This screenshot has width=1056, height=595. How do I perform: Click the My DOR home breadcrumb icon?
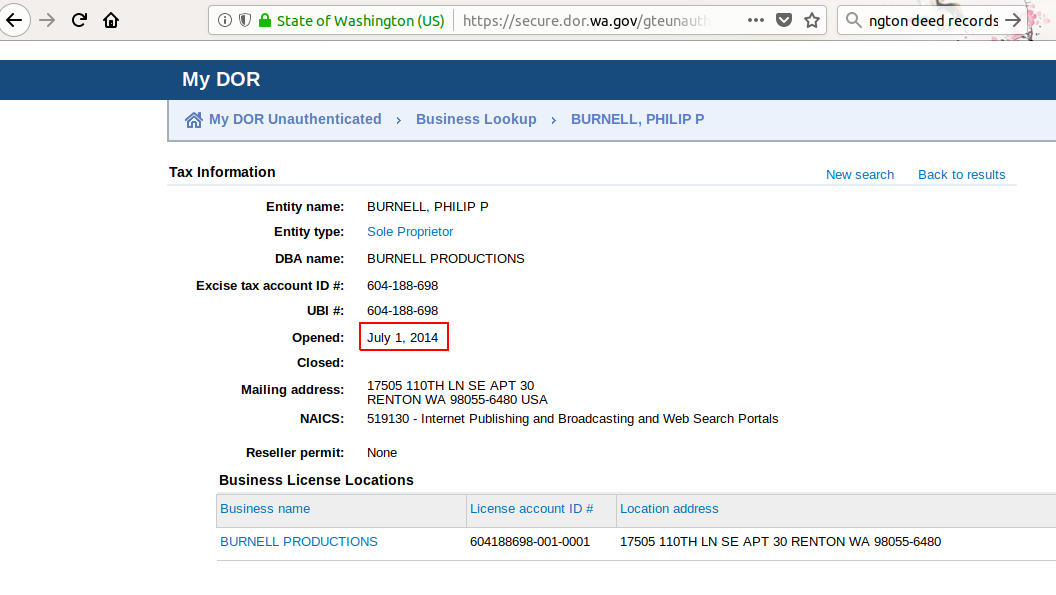(193, 120)
